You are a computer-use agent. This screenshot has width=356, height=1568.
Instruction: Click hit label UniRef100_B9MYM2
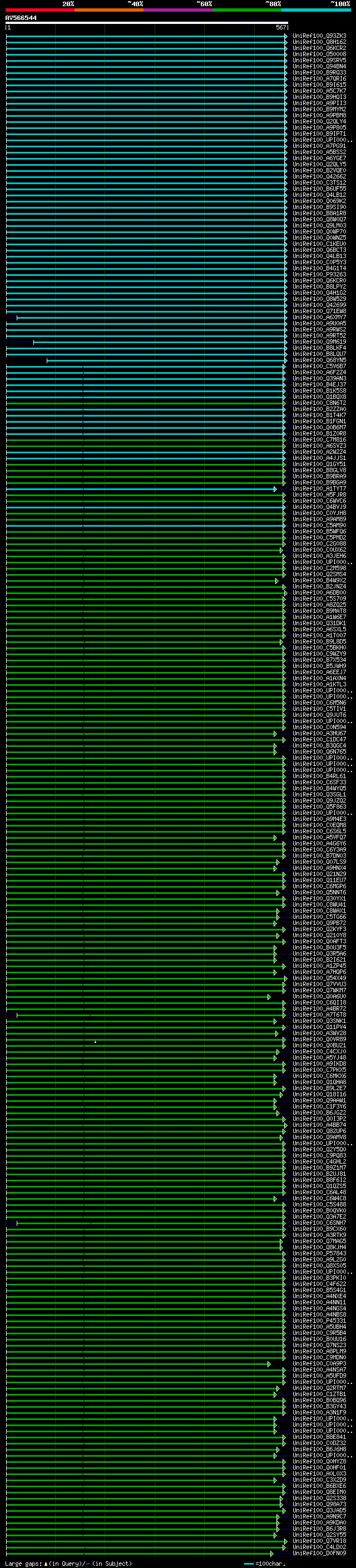point(319,109)
